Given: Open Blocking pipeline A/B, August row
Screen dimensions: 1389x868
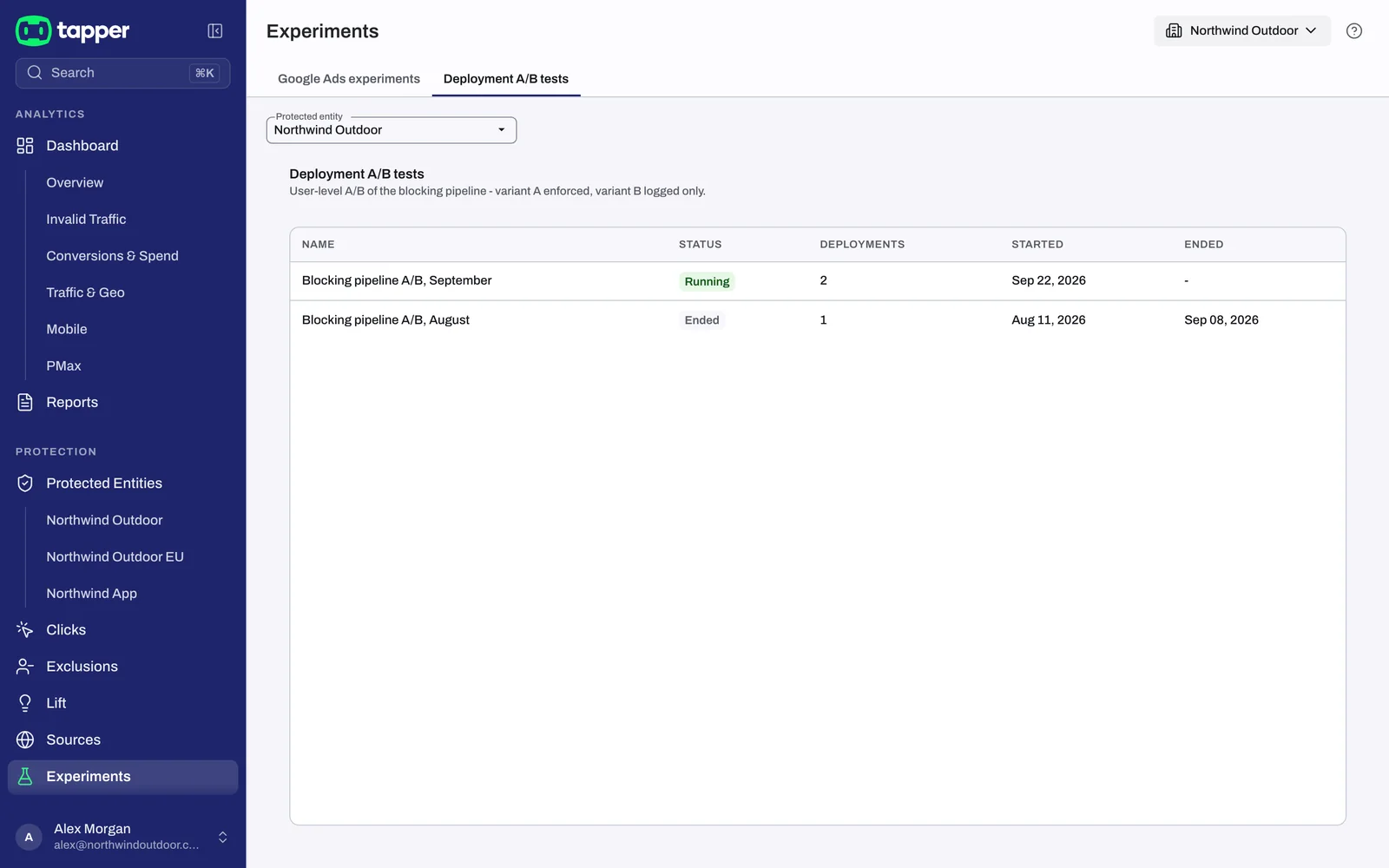Looking at the screenshot, I should pos(817,320).
